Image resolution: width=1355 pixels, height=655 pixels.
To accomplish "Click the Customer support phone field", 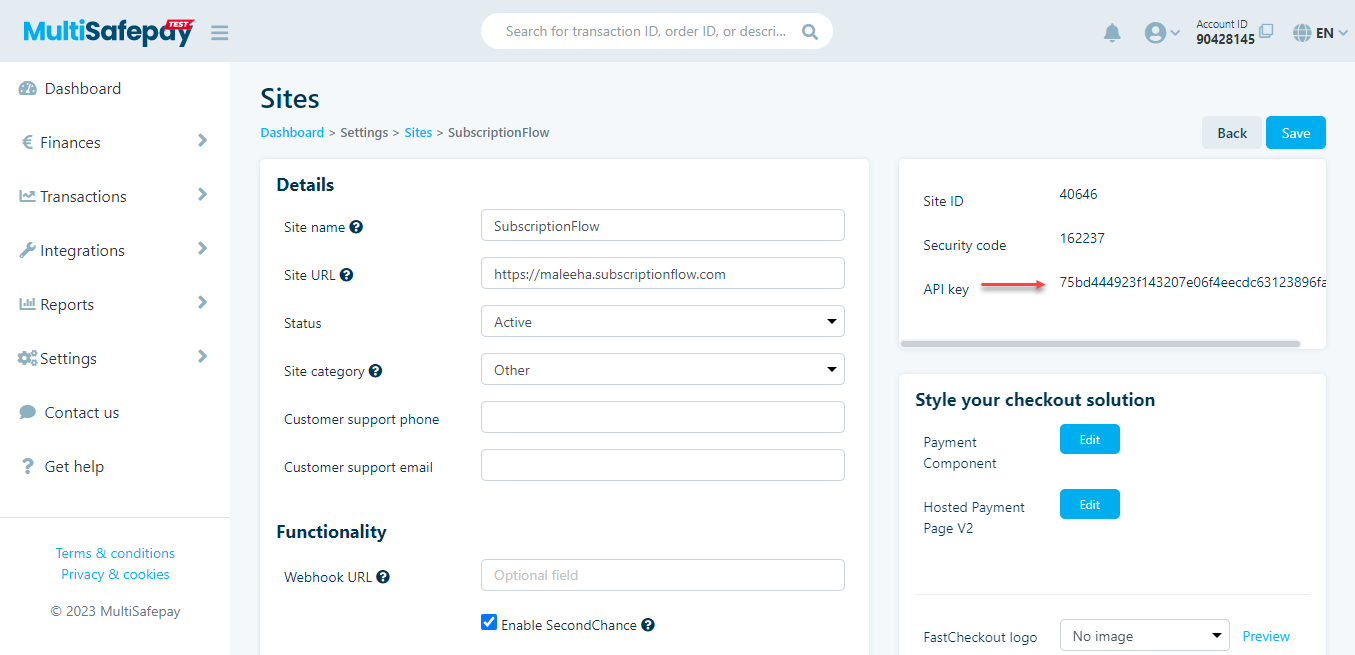I will click(663, 418).
